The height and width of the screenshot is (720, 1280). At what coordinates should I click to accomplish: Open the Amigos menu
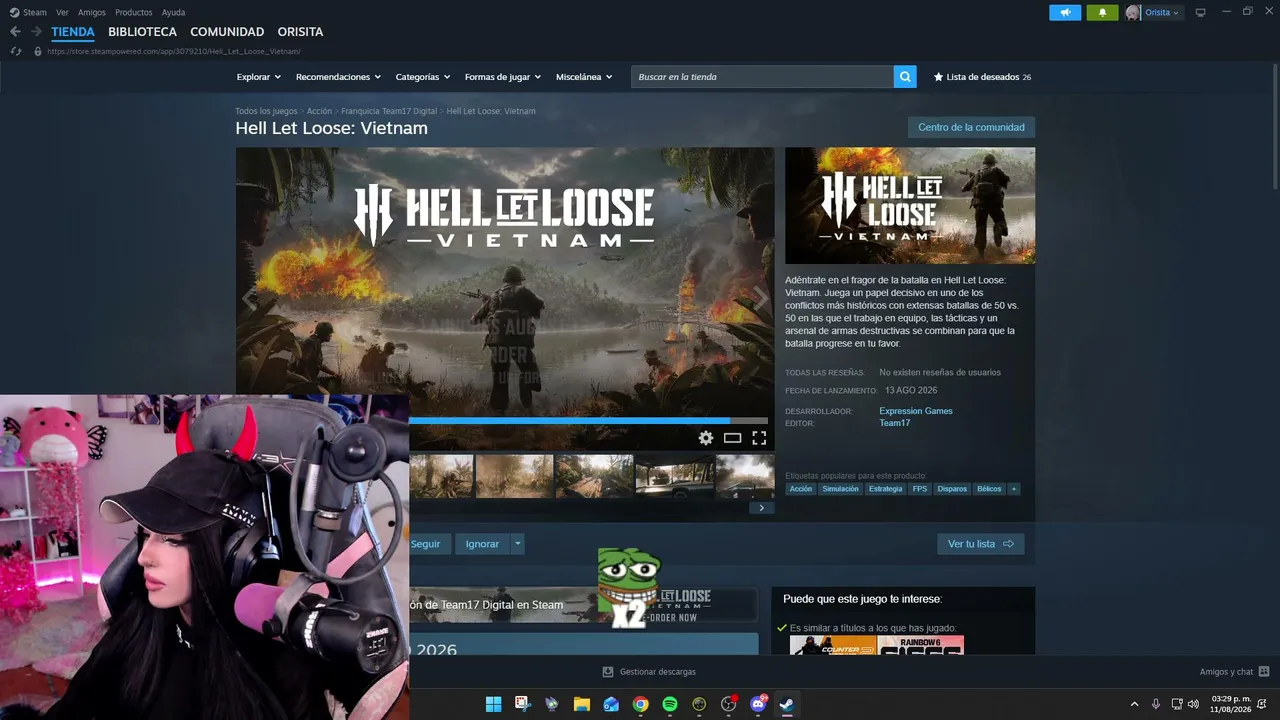click(92, 13)
